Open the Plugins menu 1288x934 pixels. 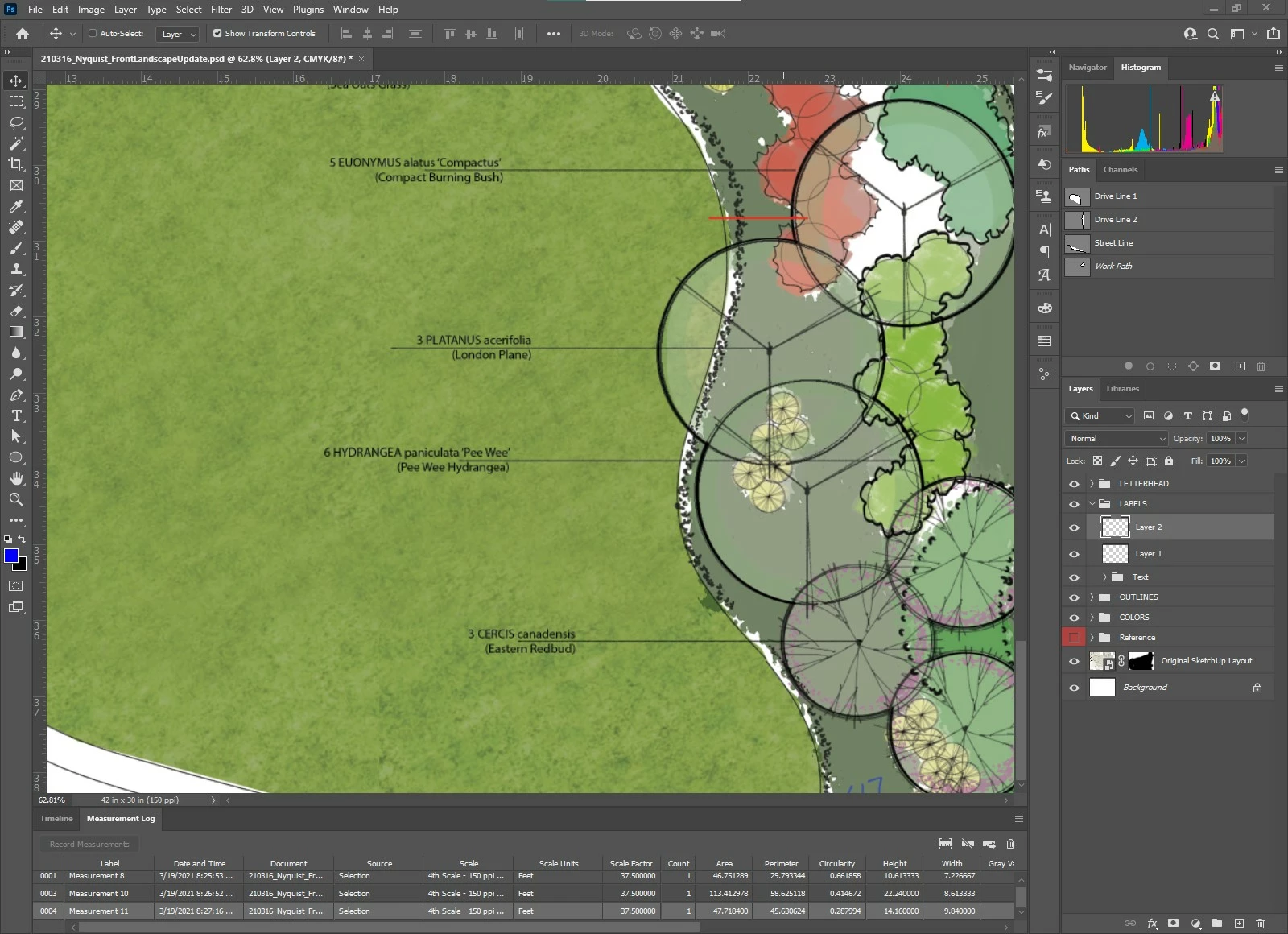click(308, 10)
